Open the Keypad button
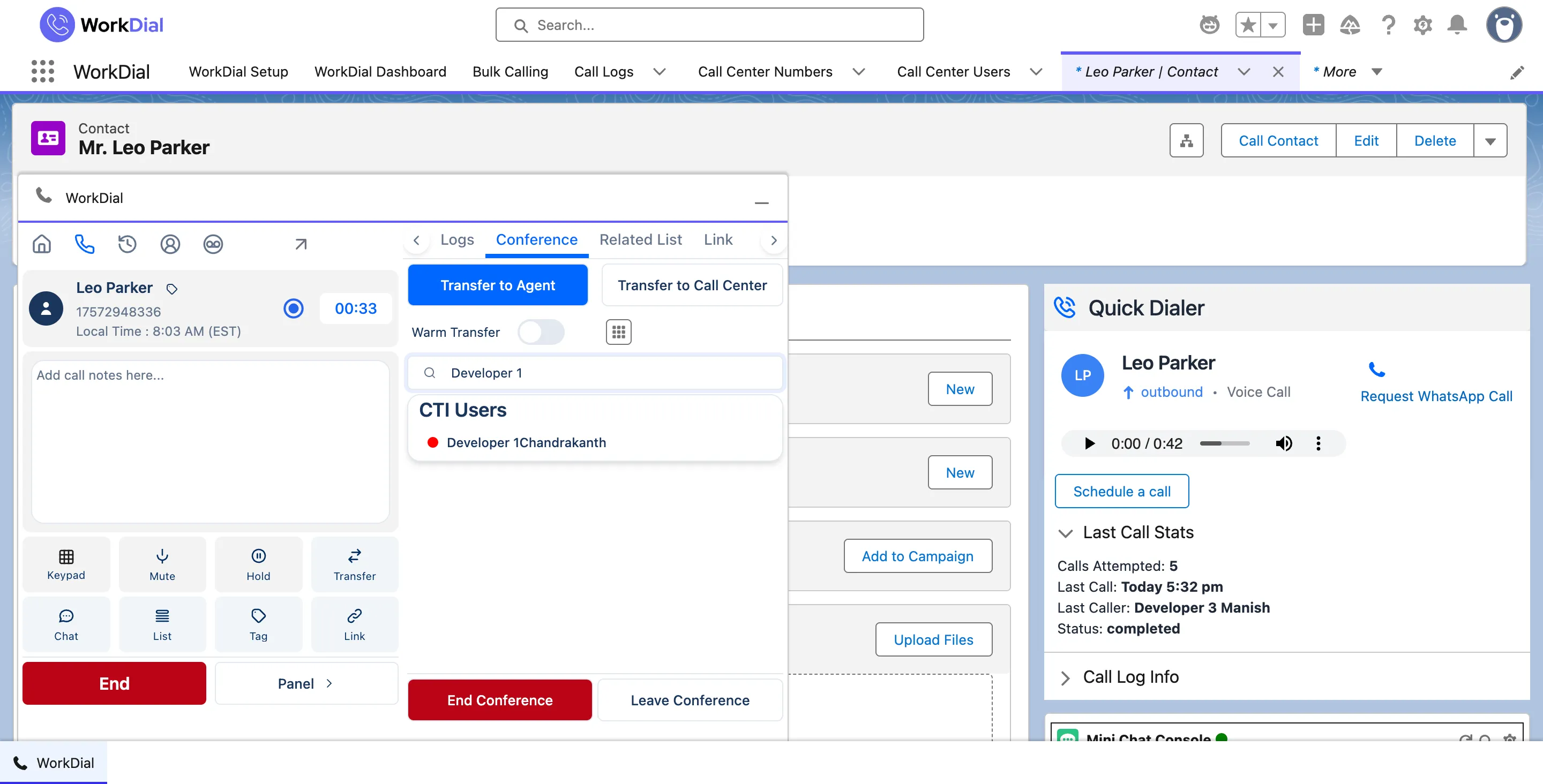This screenshot has height=784, width=1543. (x=66, y=564)
